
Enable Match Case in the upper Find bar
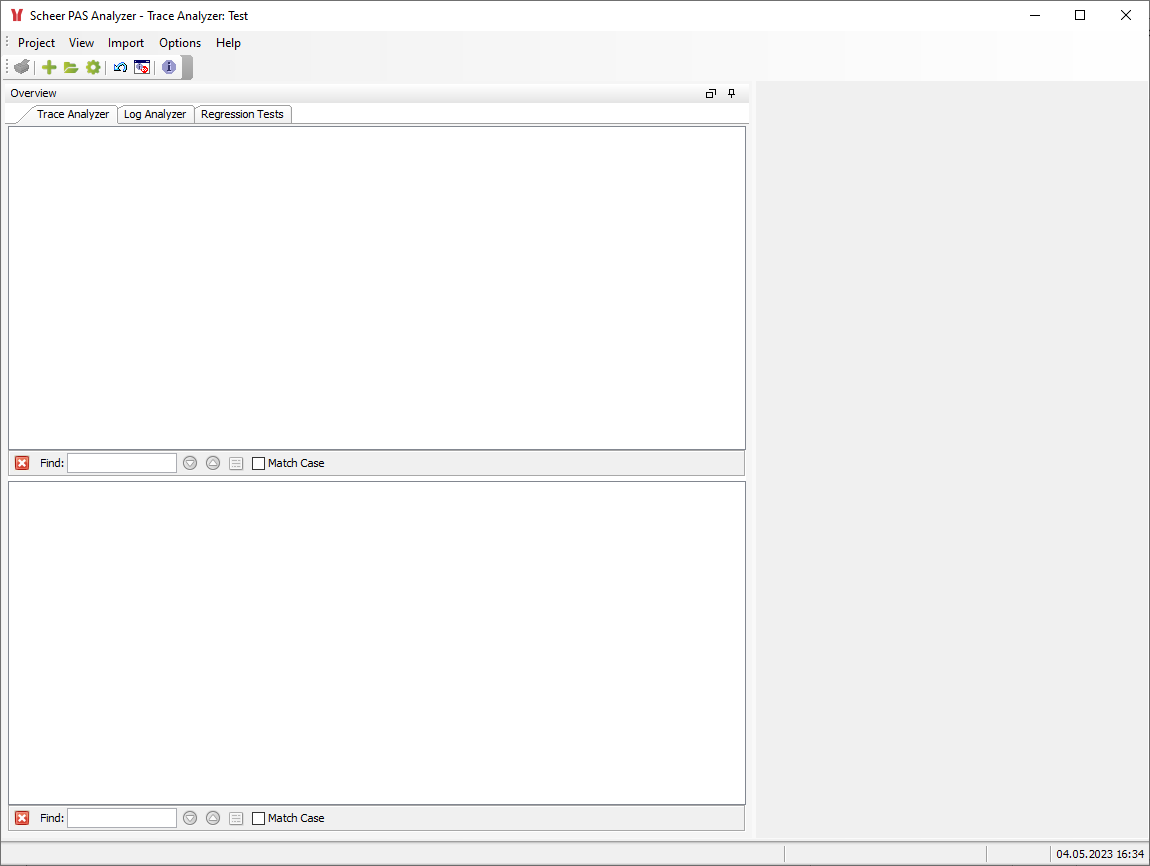(x=257, y=462)
